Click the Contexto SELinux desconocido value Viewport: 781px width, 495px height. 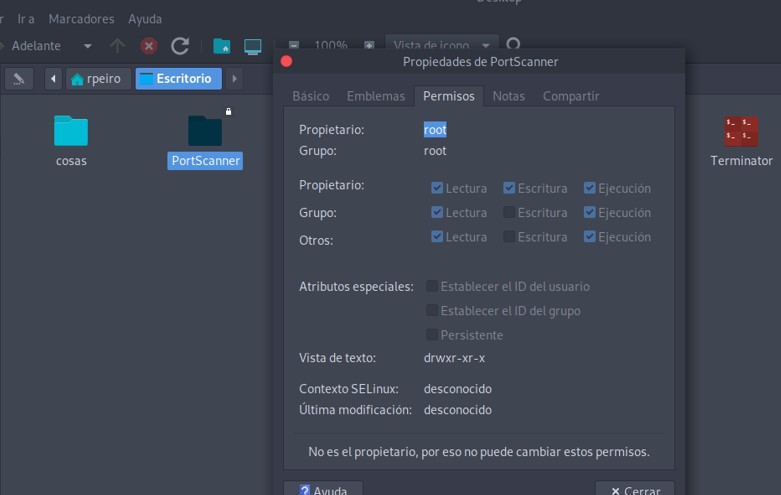pyautogui.click(x=457, y=389)
